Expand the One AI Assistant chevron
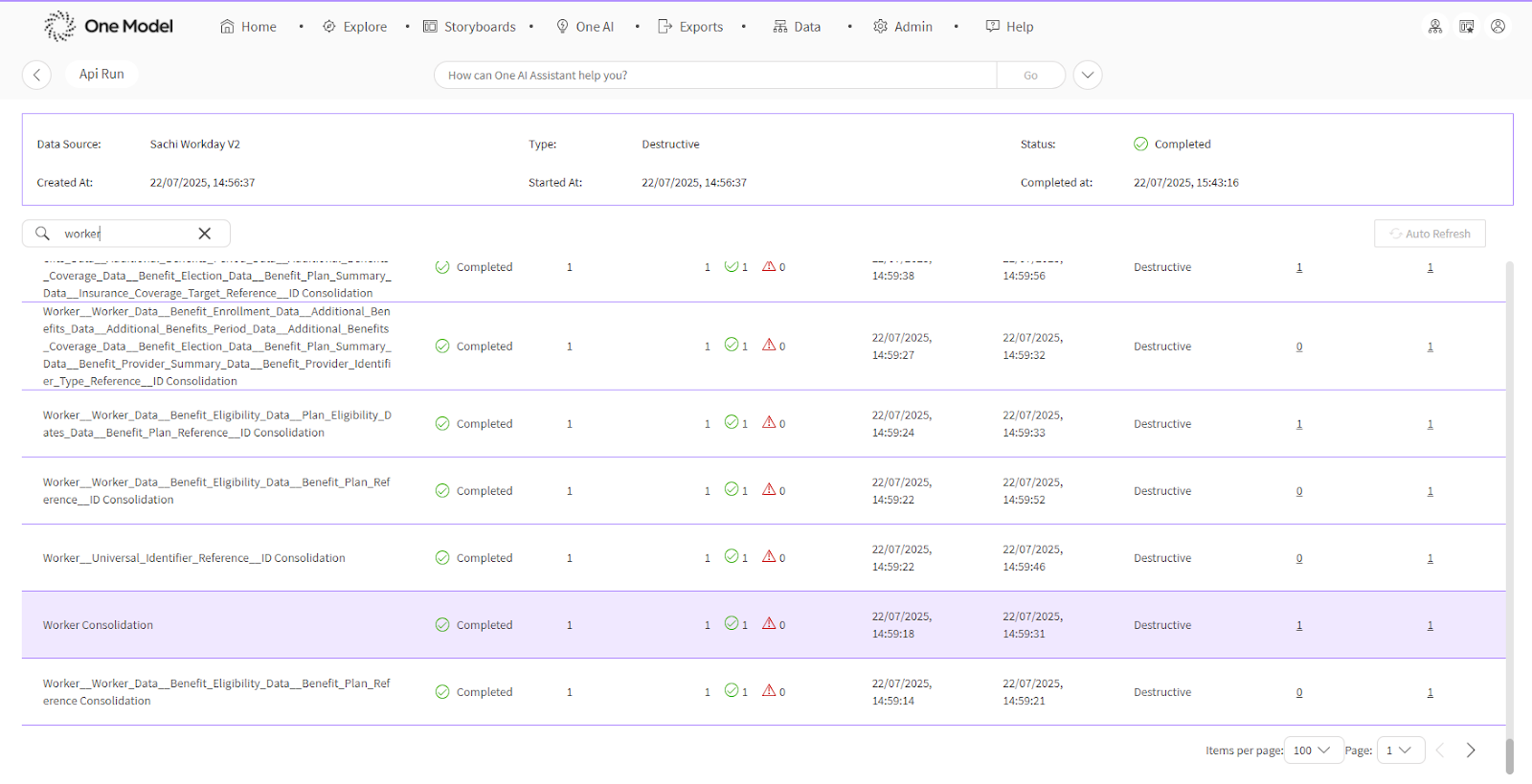This screenshot has width=1532, height=784. coord(1087,75)
